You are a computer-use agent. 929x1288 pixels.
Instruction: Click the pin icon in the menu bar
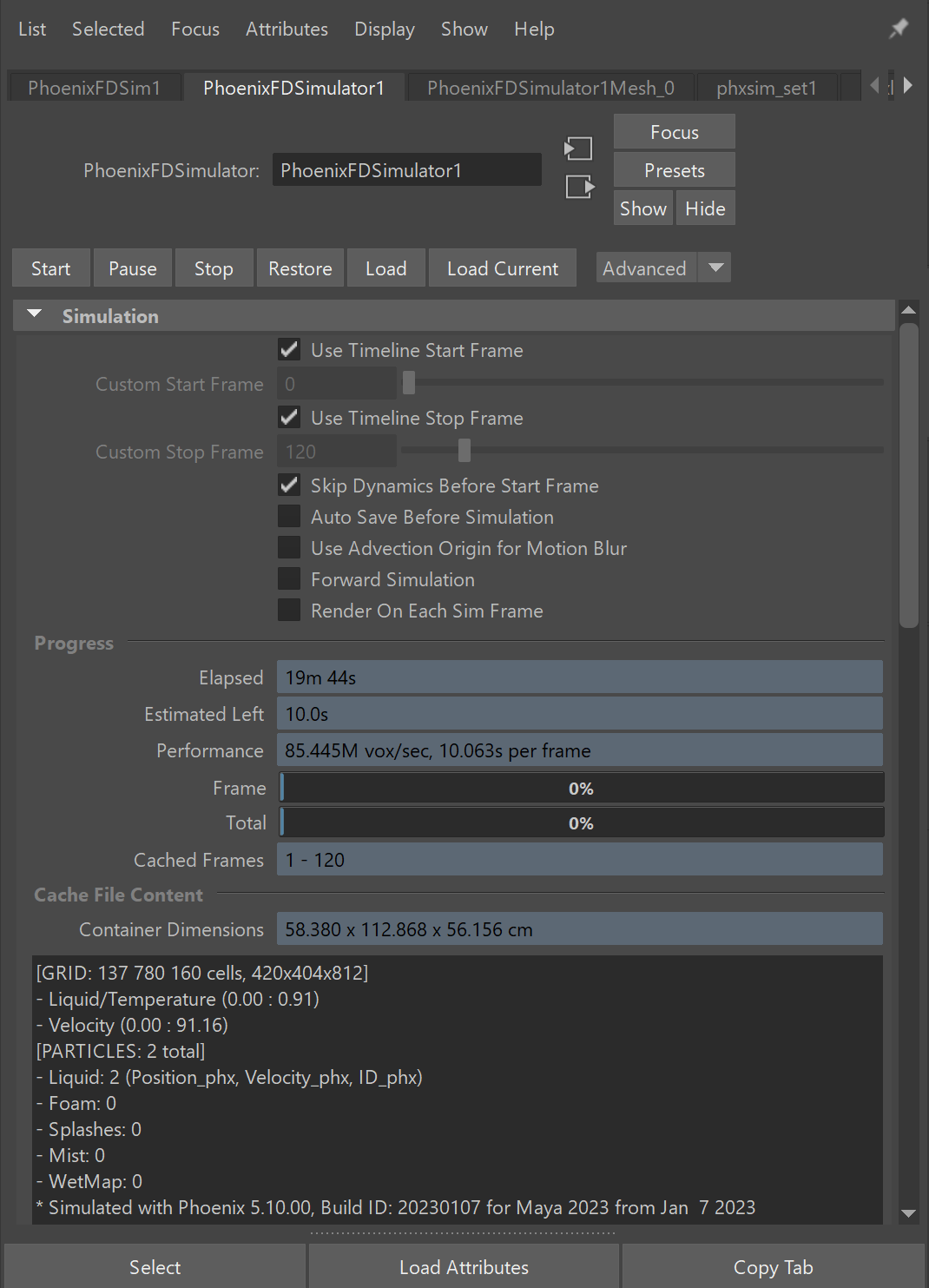899,29
